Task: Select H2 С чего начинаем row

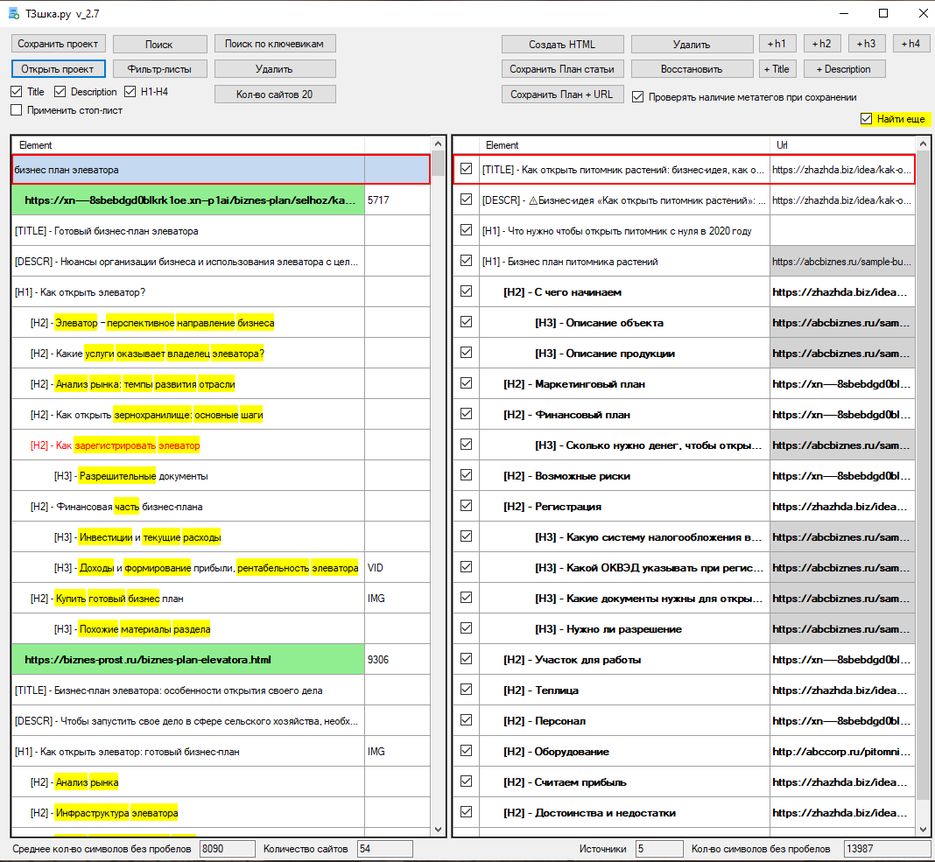Action: (x=684, y=292)
